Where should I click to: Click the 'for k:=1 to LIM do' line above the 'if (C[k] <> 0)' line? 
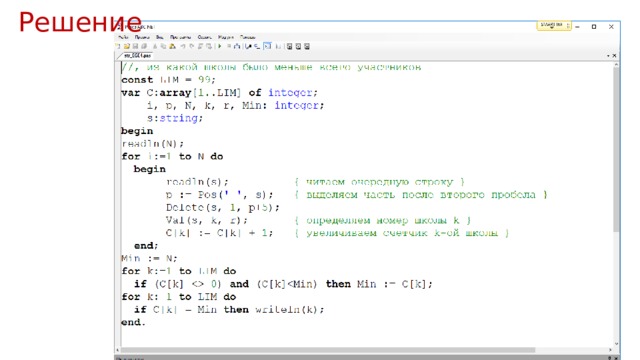[178, 271]
